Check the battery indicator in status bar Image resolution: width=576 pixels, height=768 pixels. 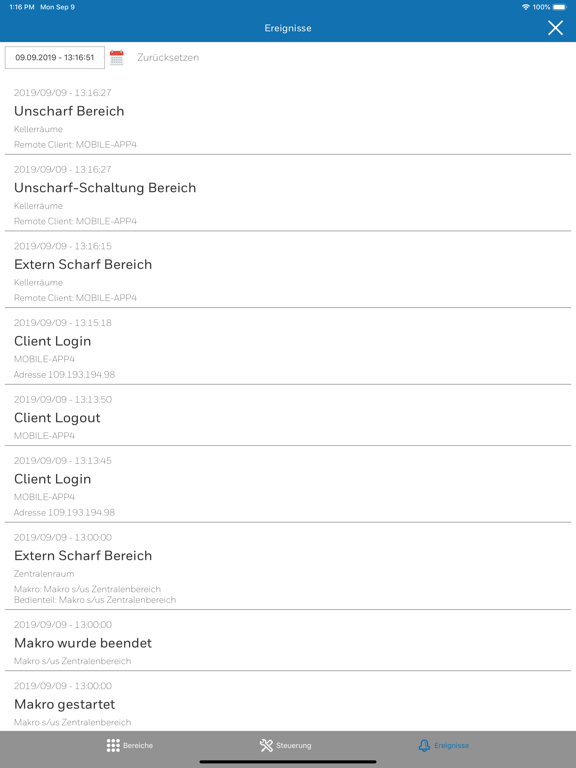(x=560, y=7)
